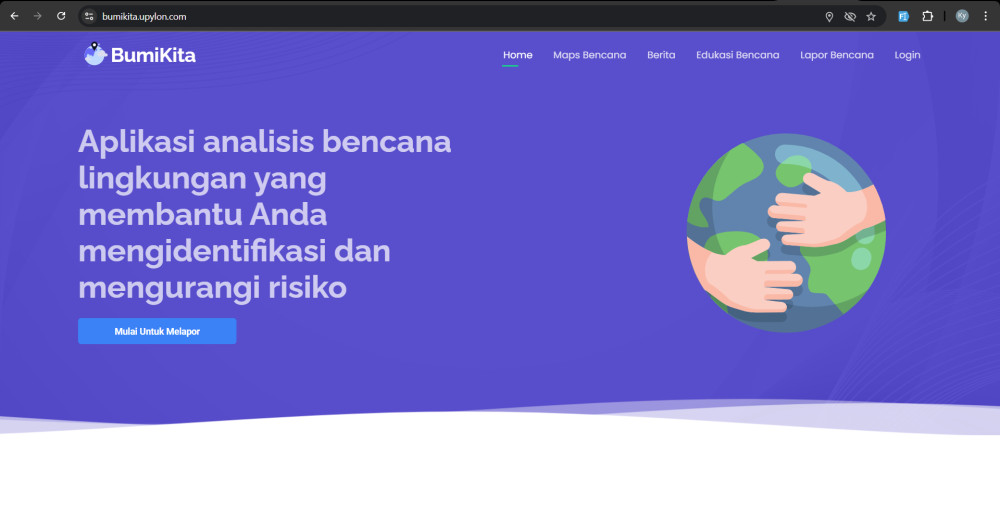The width and height of the screenshot is (1000, 506).
Task: Reload the page with the refresh icon
Action: click(x=61, y=16)
